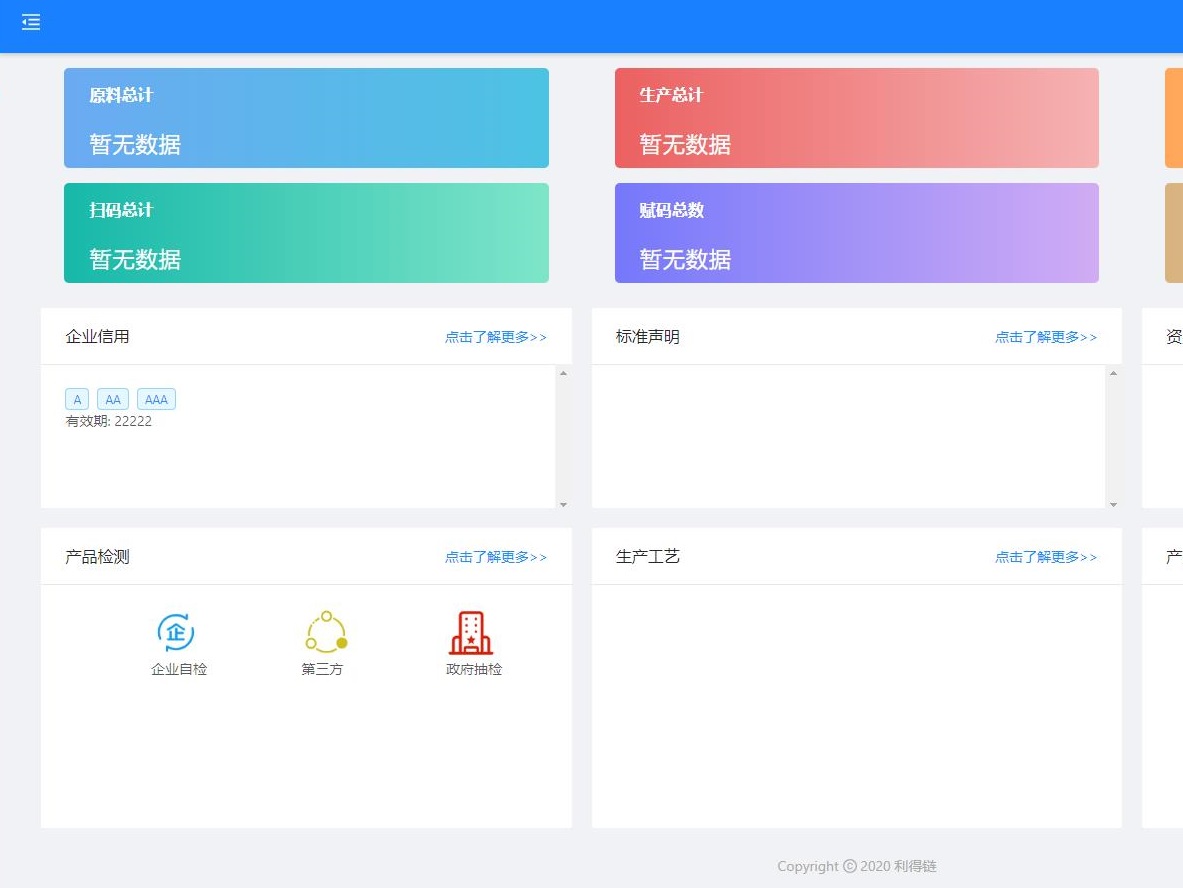This screenshot has height=888, width=1183.
Task: Collapse the sidebar menu hamburger icon
Action: [x=31, y=22]
